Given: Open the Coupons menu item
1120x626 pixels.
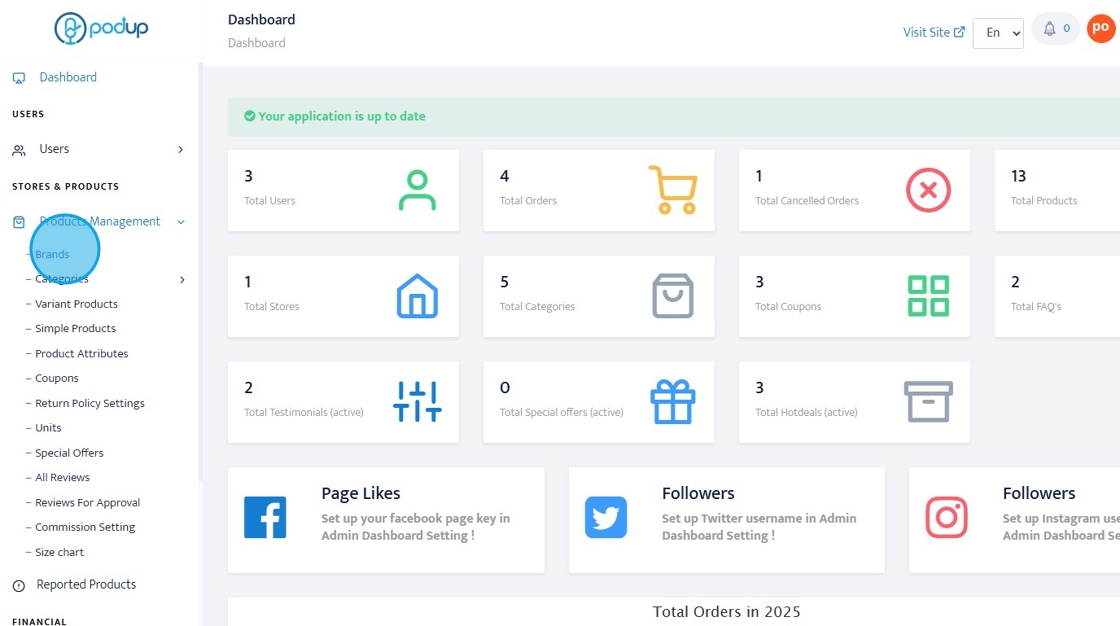Looking at the screenshot, I should 57,378.
